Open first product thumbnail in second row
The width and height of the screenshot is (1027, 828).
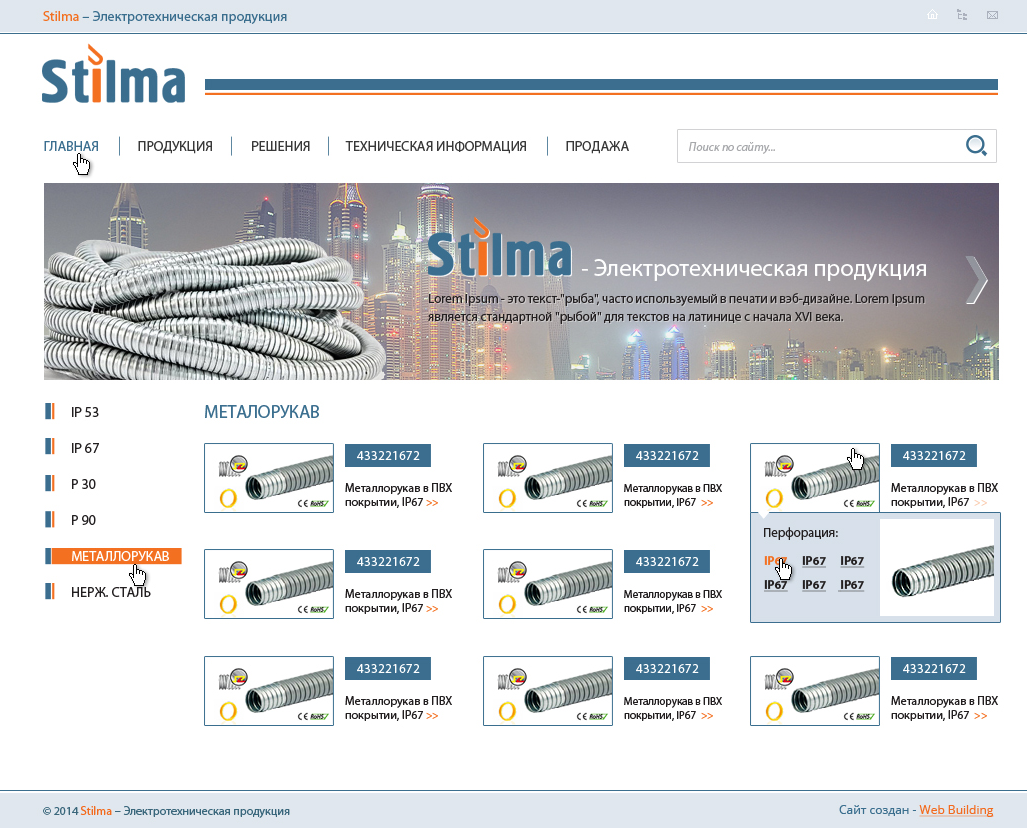[x=269, y=584]
